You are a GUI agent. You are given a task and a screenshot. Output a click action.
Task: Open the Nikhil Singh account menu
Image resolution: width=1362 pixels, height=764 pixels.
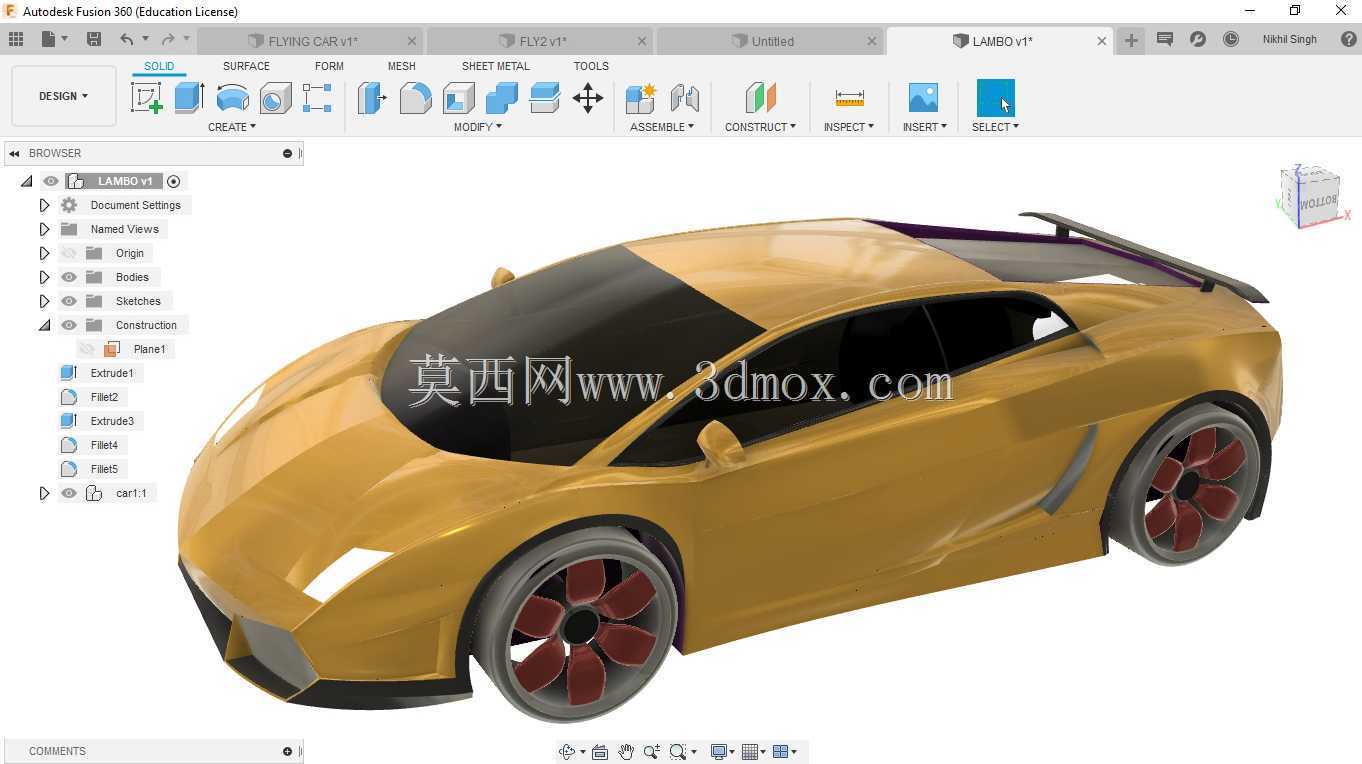click(1290, 39)
